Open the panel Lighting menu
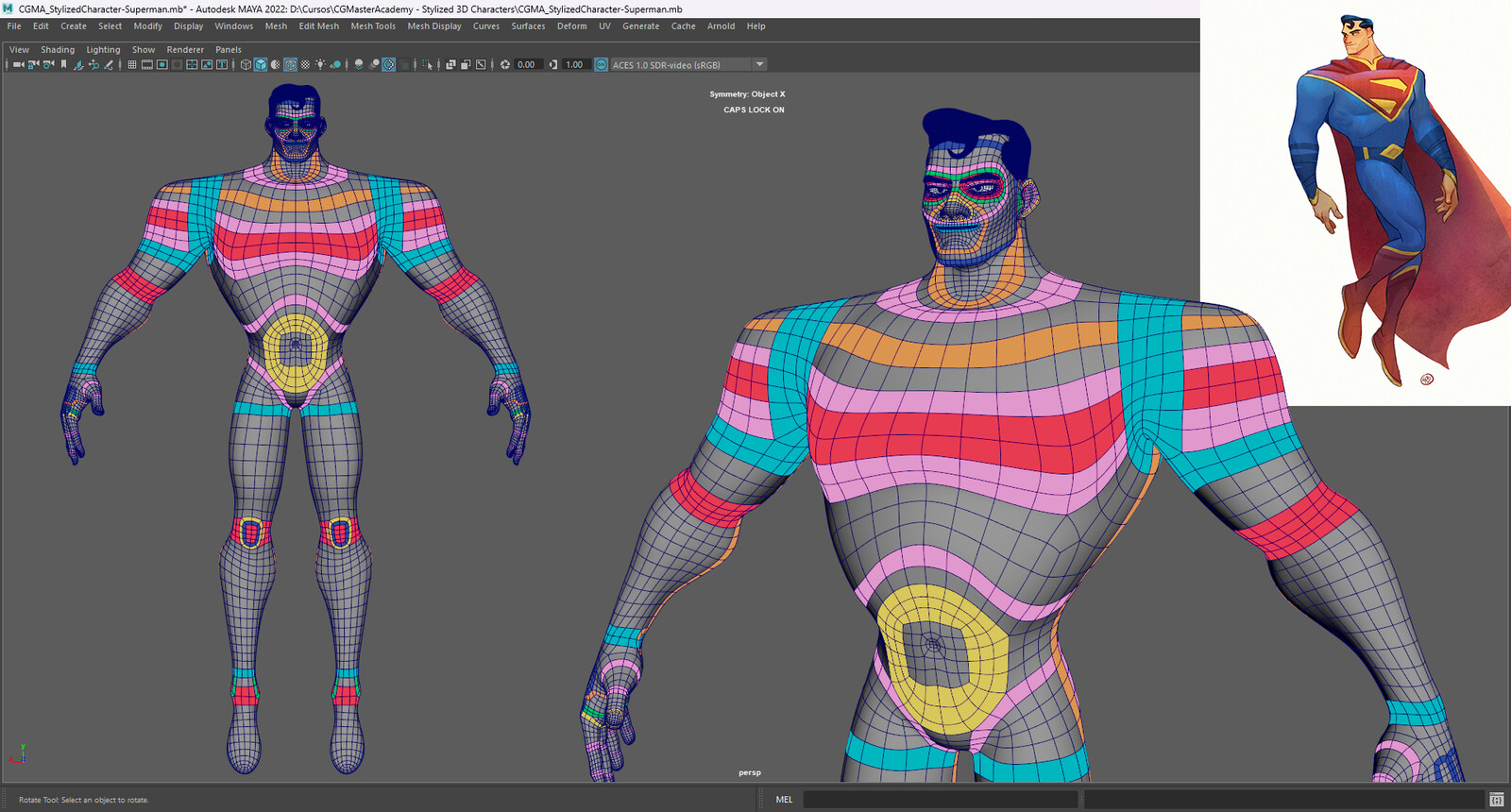The height and width of the screenshot is (812, 1511). click(x=103, y=50)
